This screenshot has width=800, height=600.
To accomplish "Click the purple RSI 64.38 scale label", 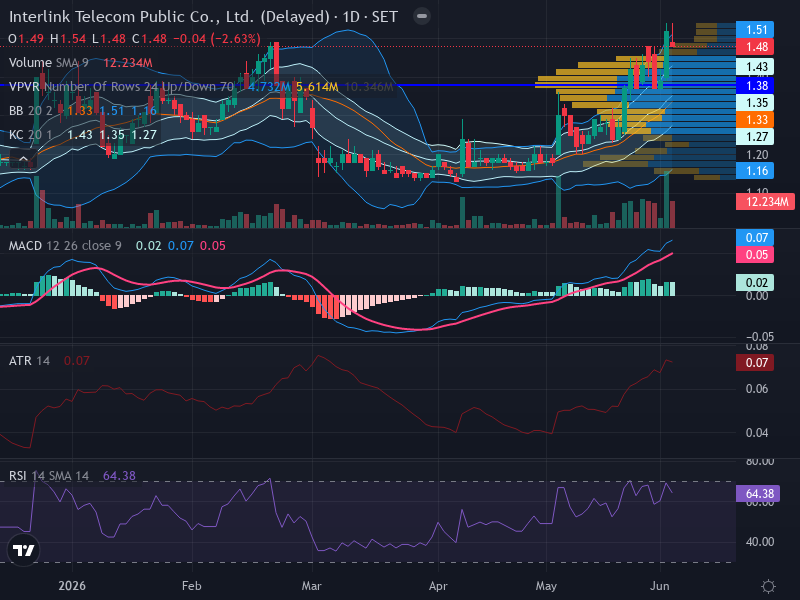I will pos(758,494).
